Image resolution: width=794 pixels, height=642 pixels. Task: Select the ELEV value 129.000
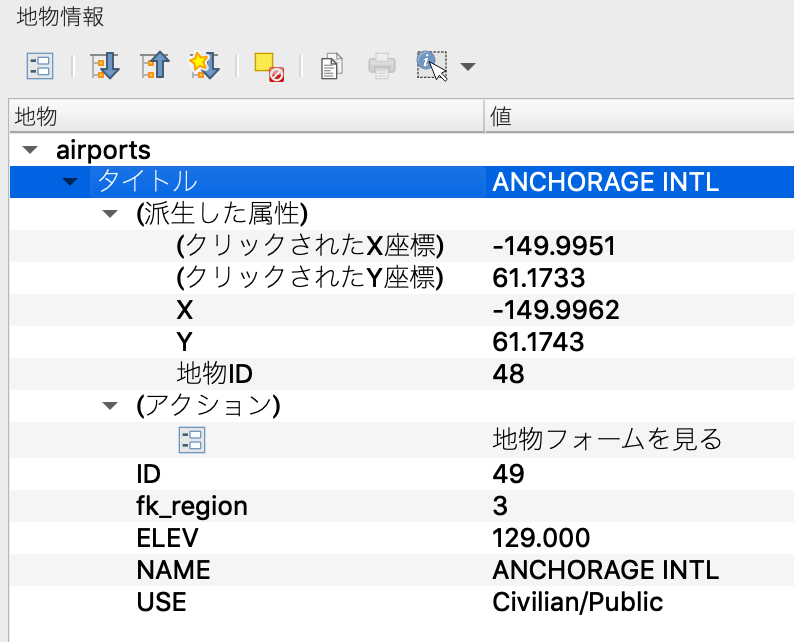coord(541,538)
